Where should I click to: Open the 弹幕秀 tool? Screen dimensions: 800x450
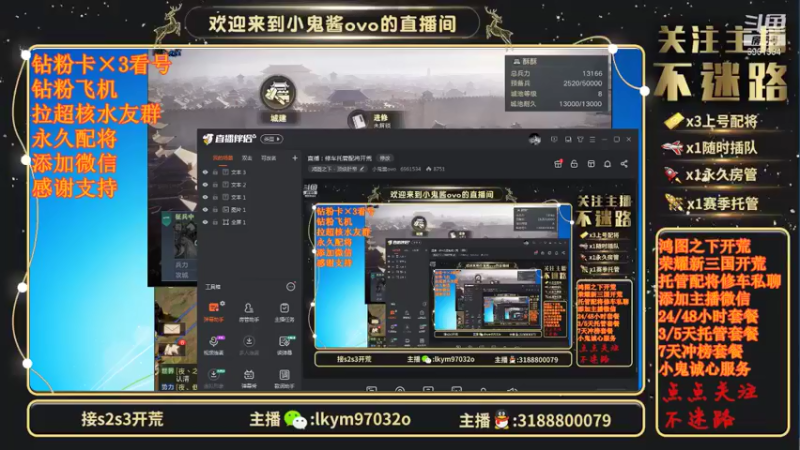248,378
